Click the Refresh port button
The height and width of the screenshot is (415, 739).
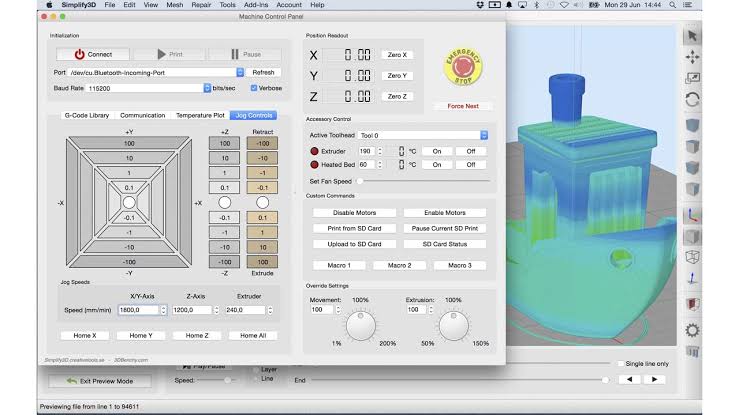coord(263,73)
